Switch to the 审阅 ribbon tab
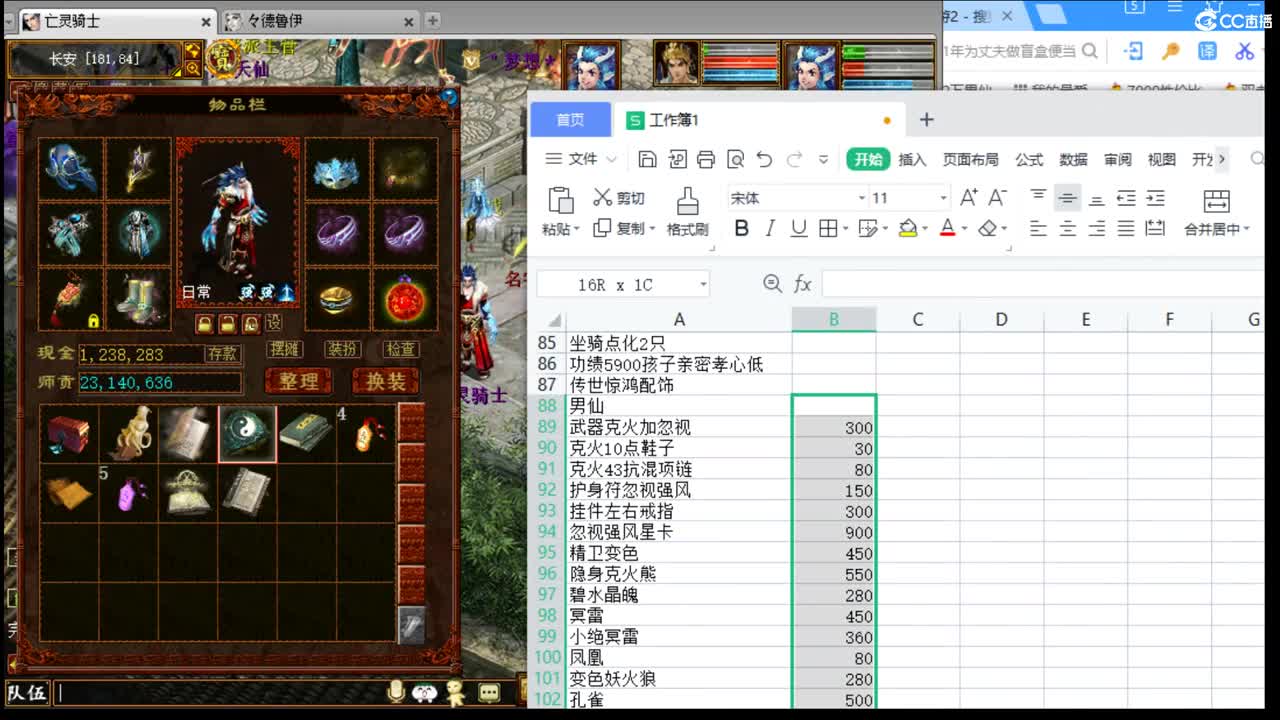 [x=1117, y=159]
